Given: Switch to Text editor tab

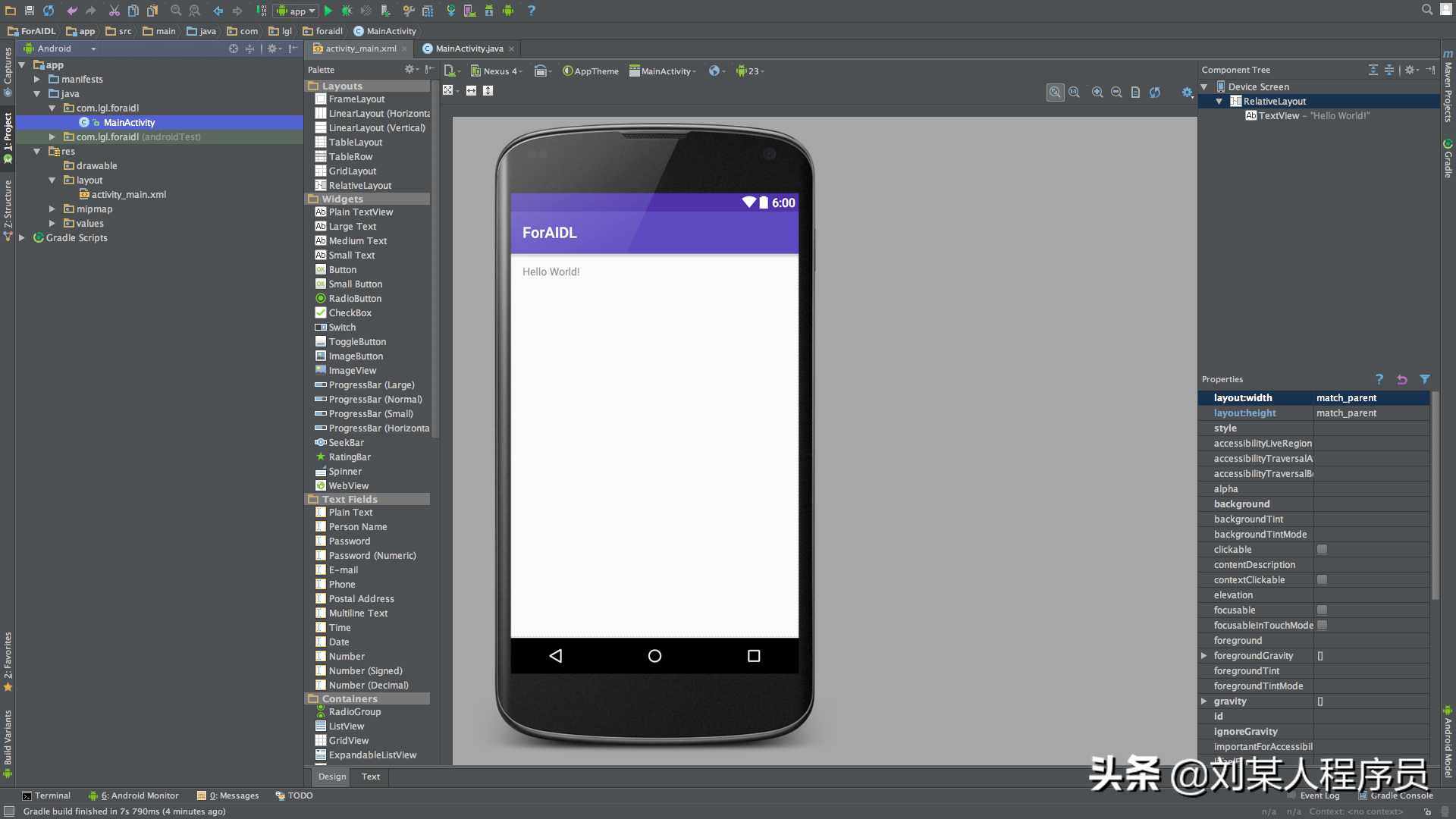Looking at the screenshot, I should coord(370,776).
